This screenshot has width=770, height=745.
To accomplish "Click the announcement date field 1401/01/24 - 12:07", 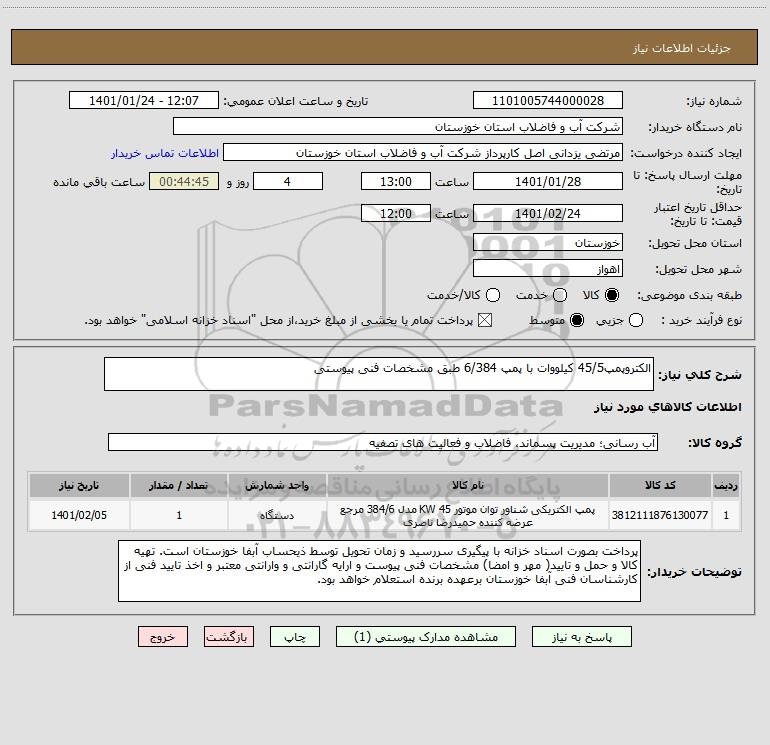I will click(x=144, y=101).
